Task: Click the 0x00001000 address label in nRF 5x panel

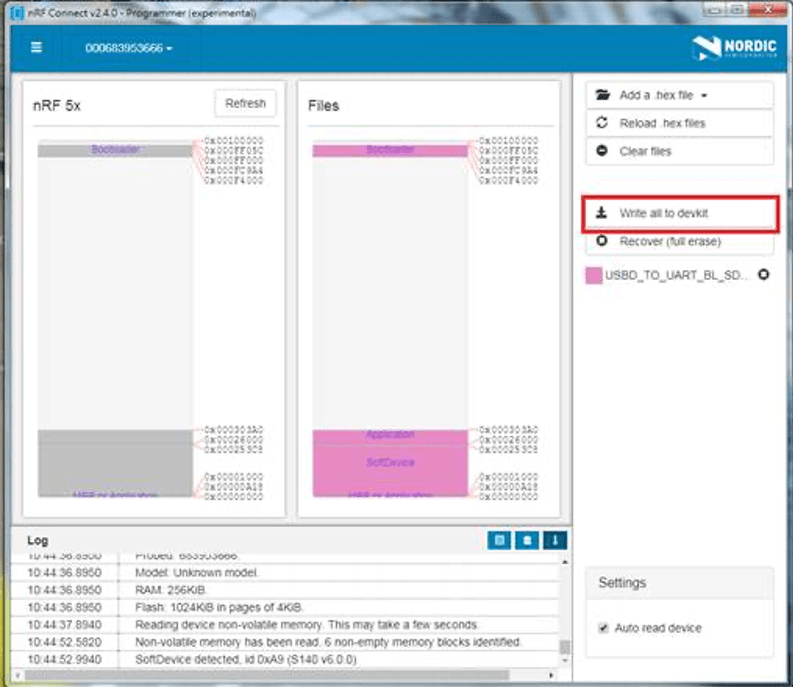Action: pyautogui.click(x=234, y=477)
